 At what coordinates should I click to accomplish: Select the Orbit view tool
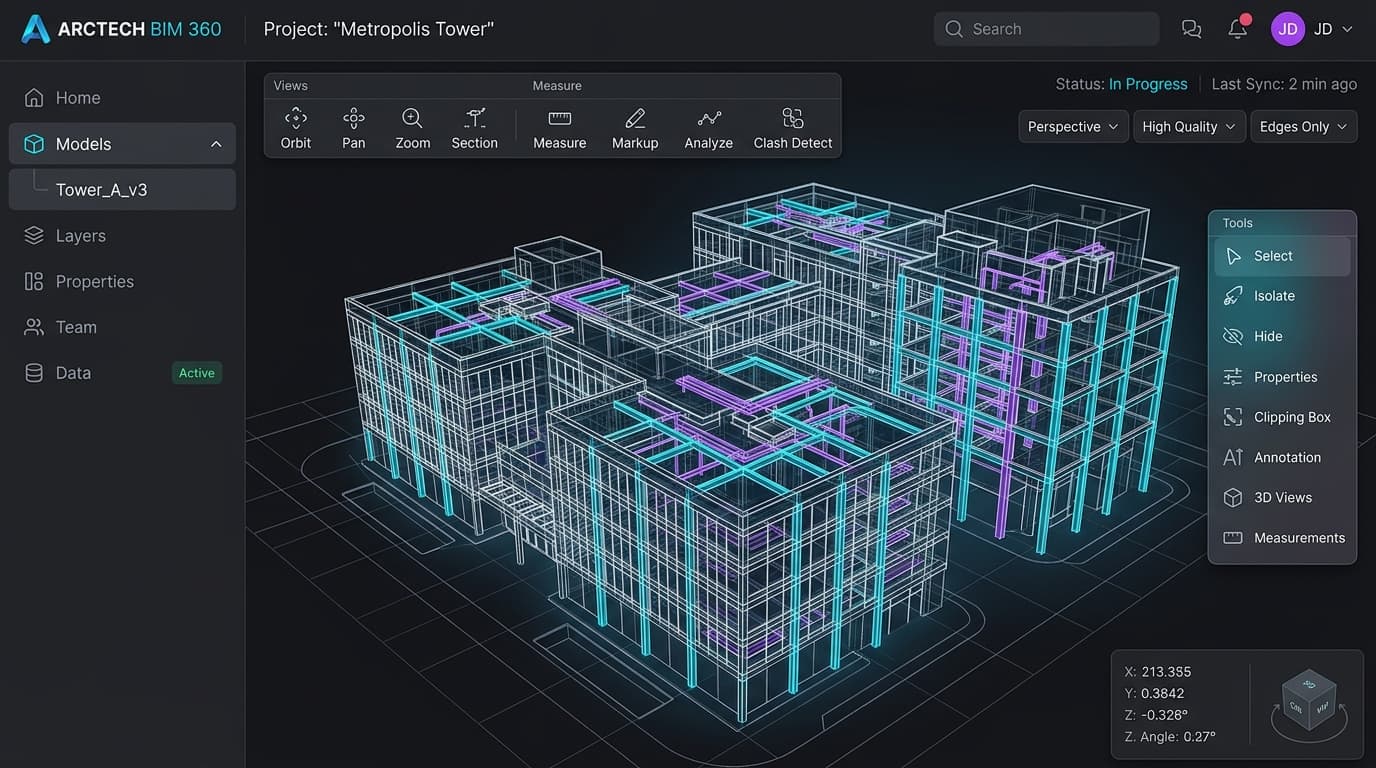296,129
